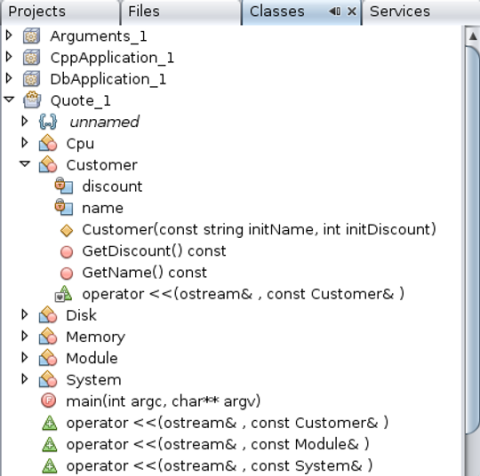Viewport: 480px width, 476px height.
Task: Minimize the Classes panel with speaker-like icon
Action: [x=335, y=12]
